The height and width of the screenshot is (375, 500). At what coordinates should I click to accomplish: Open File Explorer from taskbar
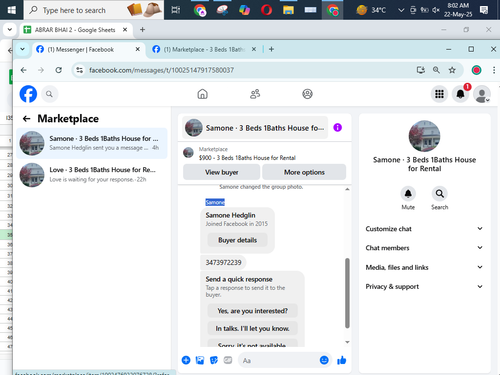coord(288,10)
